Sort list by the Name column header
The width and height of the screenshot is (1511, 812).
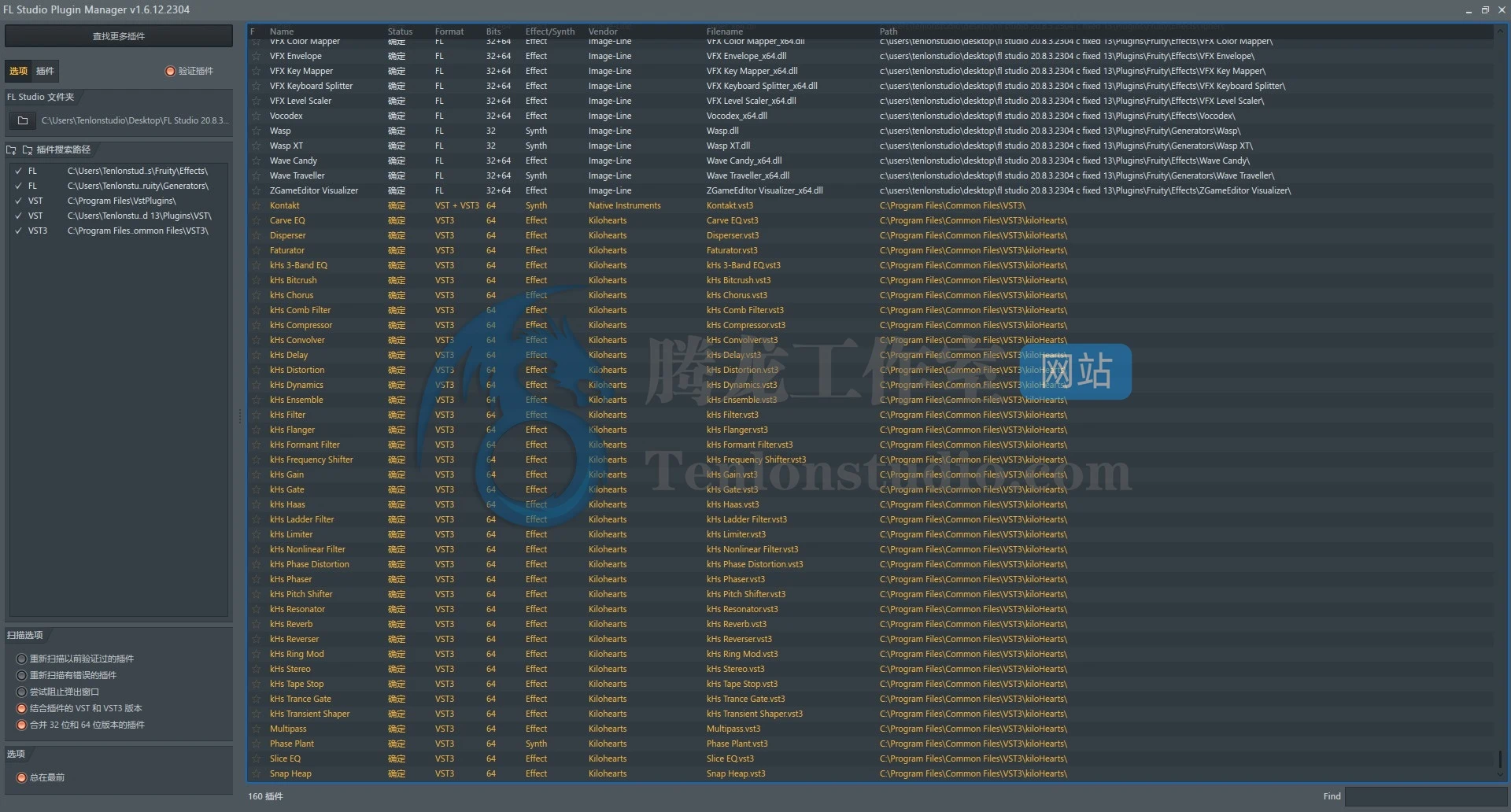(x=282, y=31)
